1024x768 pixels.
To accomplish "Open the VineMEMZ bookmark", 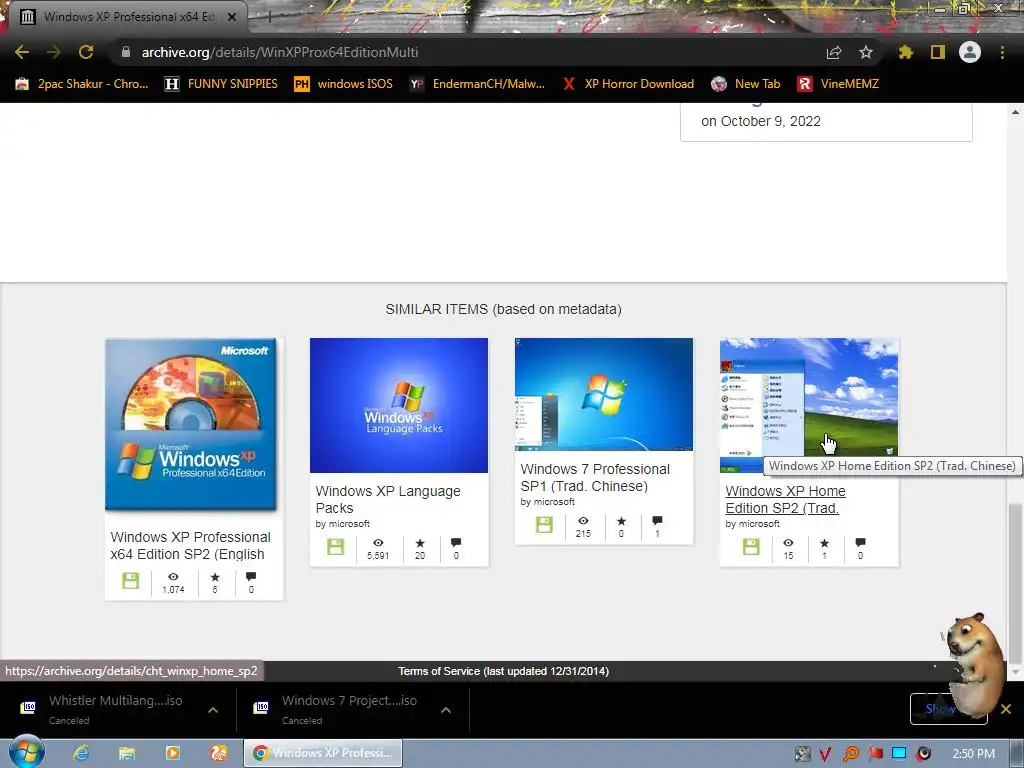I will click(x=837, y=84).
